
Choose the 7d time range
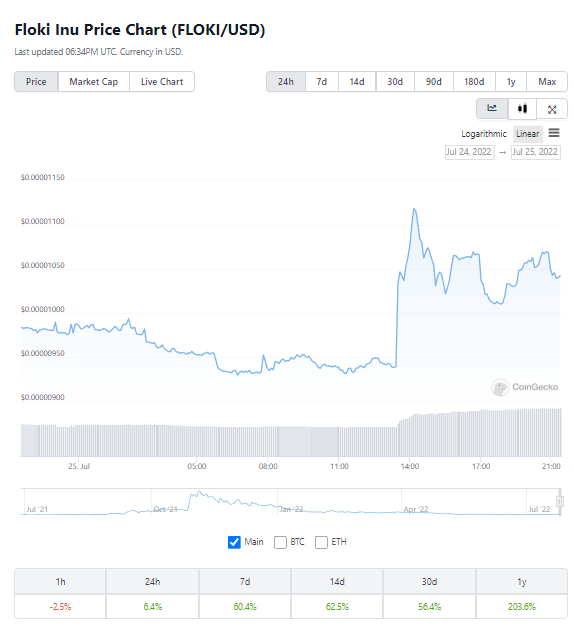pos(322,82)
